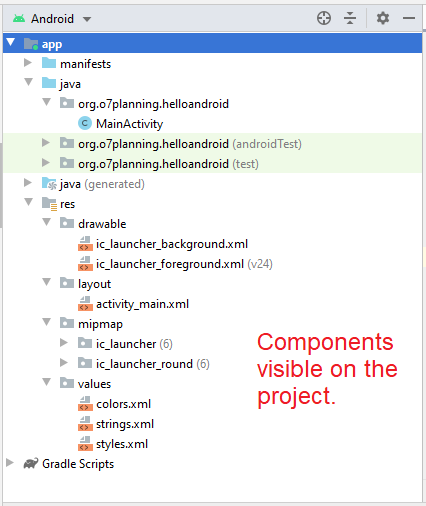Viewport: 426px width, 506px height.
Task: Click the Collapse All icon in header
Action: [x=350, y=18]
